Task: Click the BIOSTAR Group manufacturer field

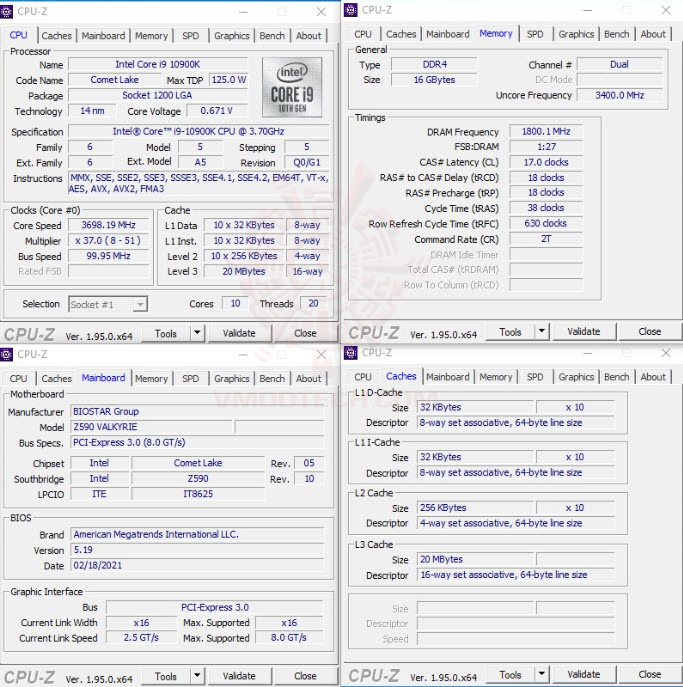Action: pyautogui.click(x=197, y=411)
